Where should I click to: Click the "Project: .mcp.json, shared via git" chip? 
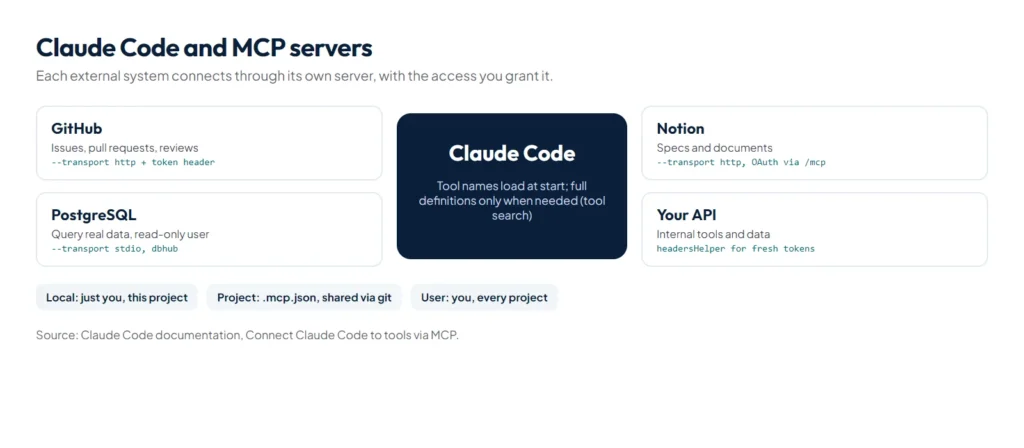(x=304, y=298)
